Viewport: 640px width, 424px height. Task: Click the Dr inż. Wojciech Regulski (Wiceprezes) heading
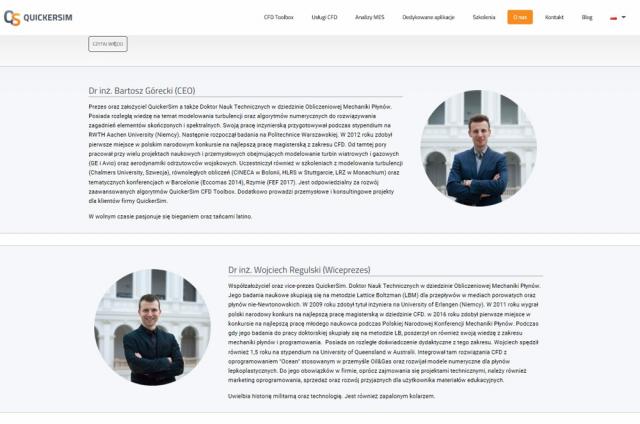coord(299,270)
